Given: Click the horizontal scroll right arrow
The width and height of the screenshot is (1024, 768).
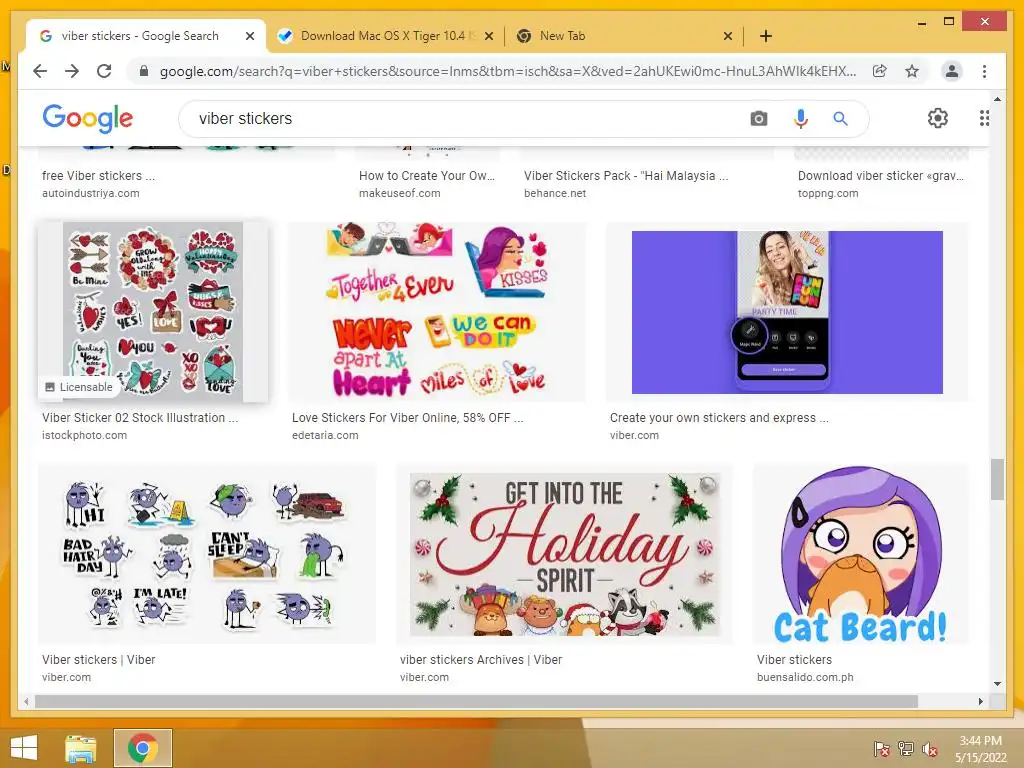Looking at the screenshot, I should click(980, 701).
